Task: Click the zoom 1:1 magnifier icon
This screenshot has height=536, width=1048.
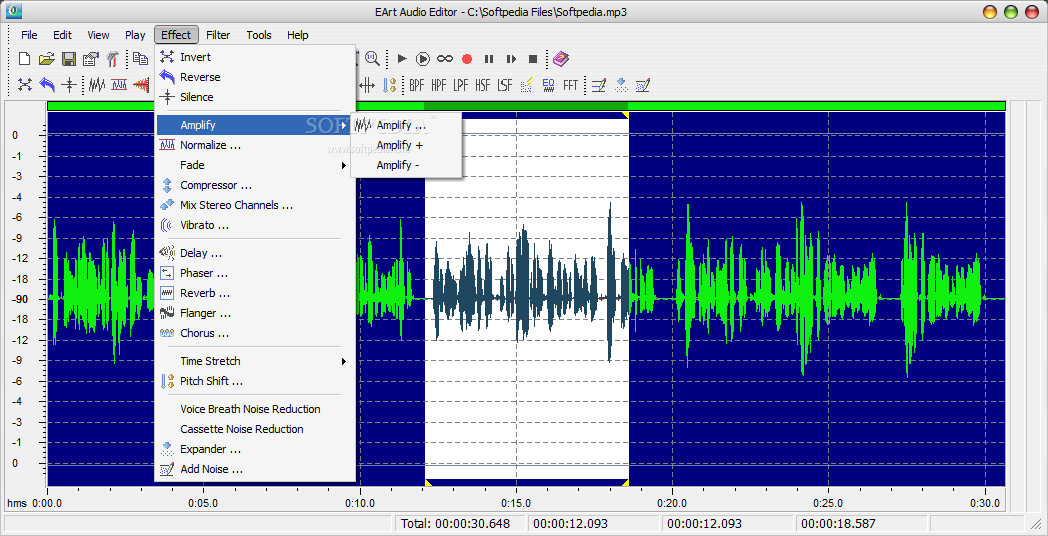Action: [372, 59]
